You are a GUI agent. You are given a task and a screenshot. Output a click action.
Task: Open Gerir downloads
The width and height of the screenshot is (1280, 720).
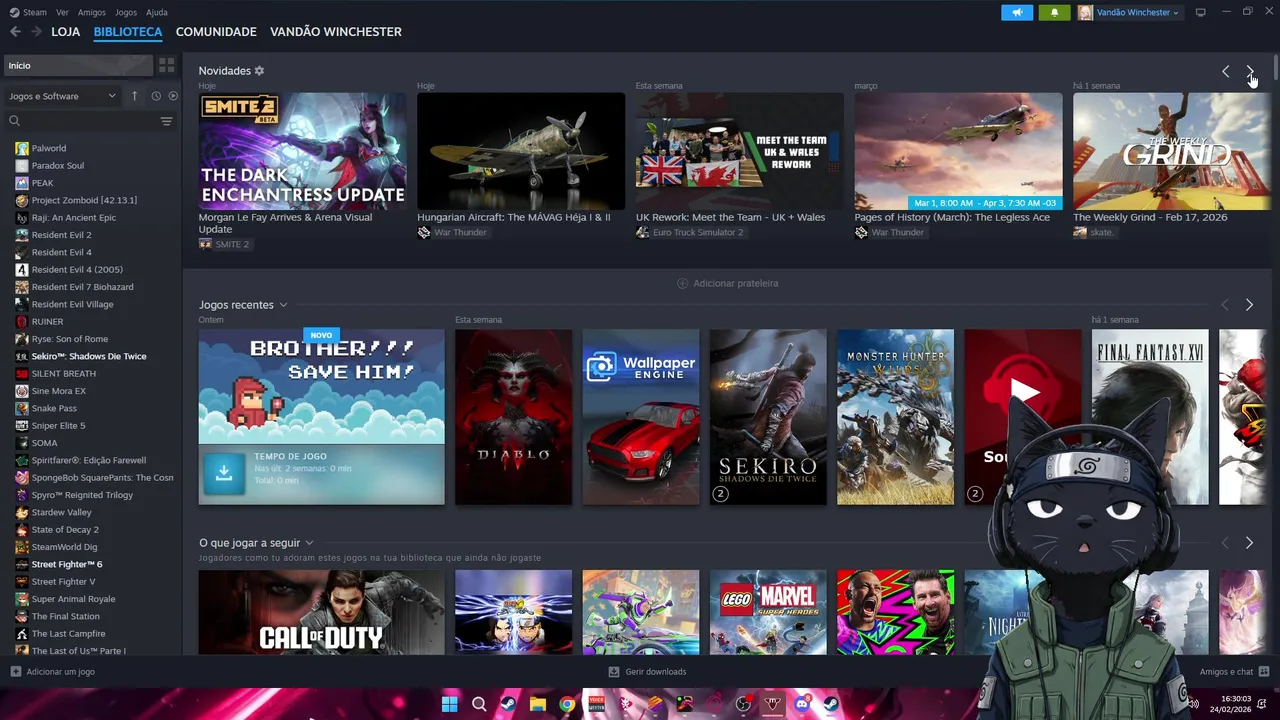click(647, 672)
